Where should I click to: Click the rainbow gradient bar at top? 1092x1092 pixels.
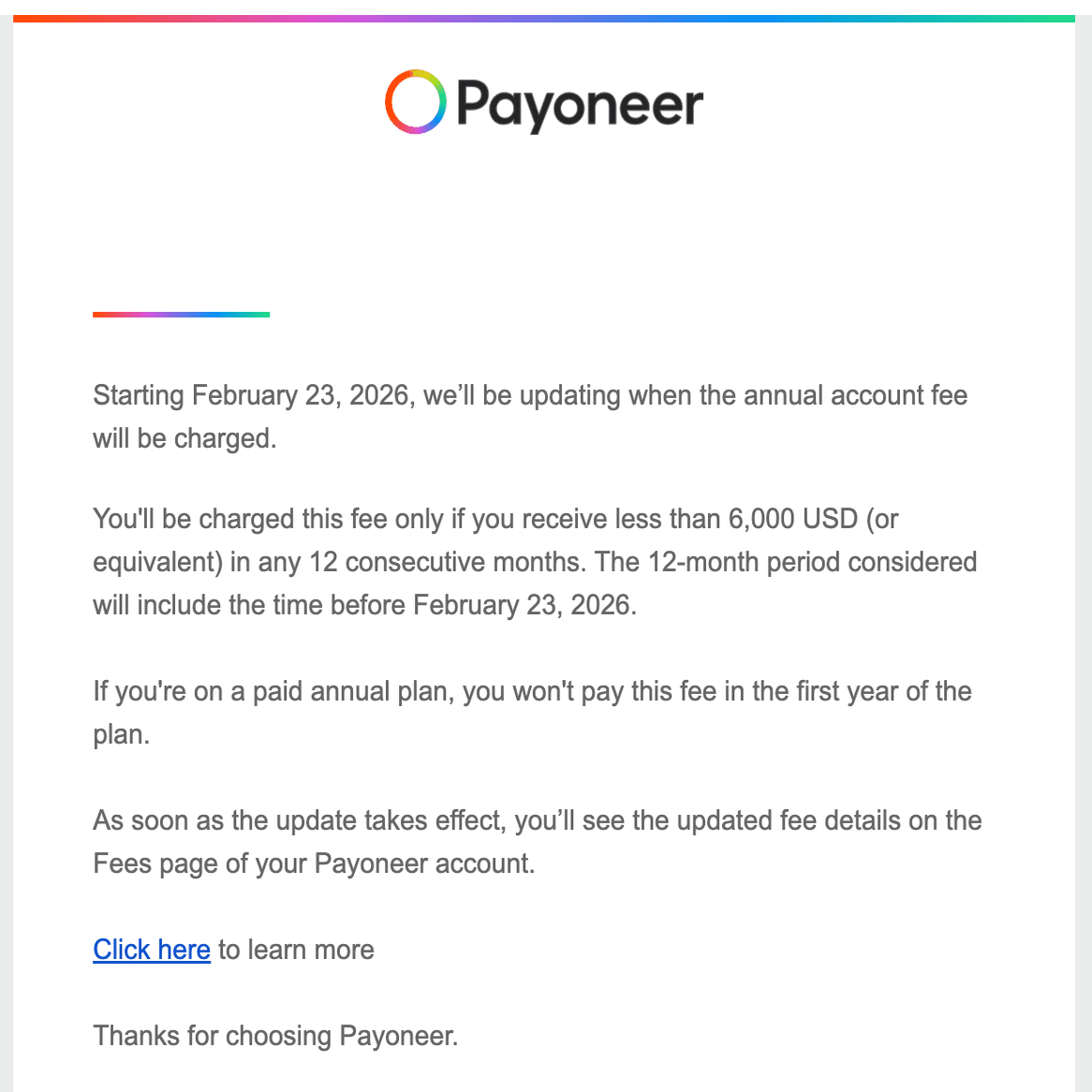click(544, 18)
